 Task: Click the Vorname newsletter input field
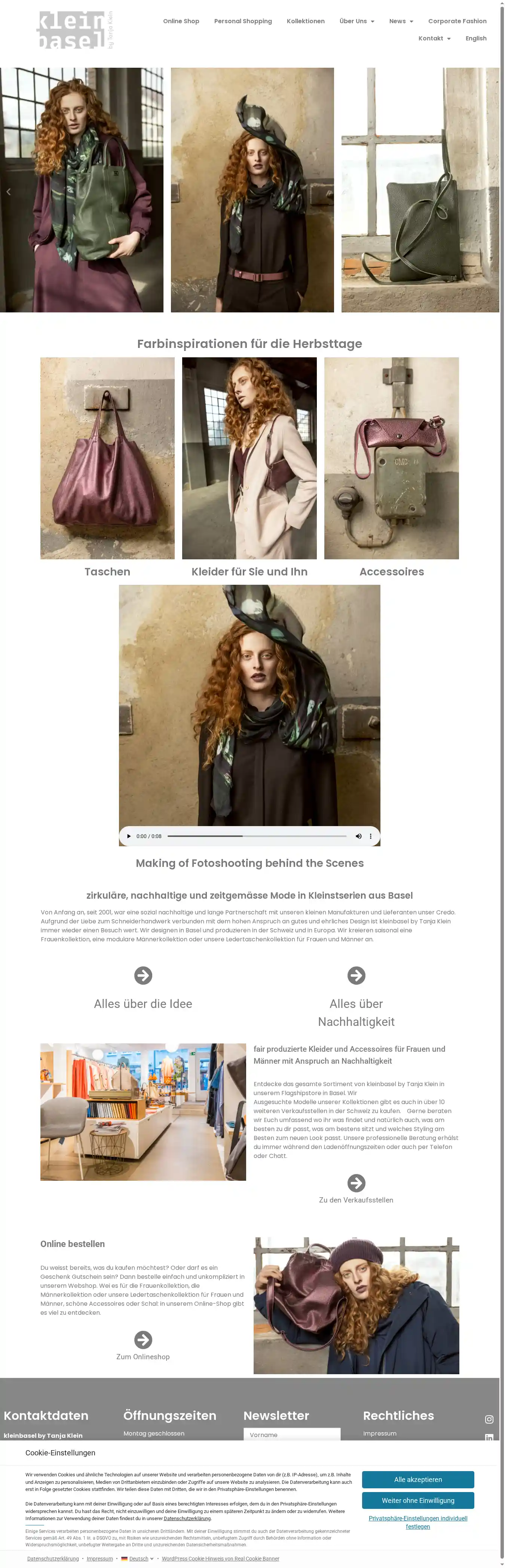292,1434
